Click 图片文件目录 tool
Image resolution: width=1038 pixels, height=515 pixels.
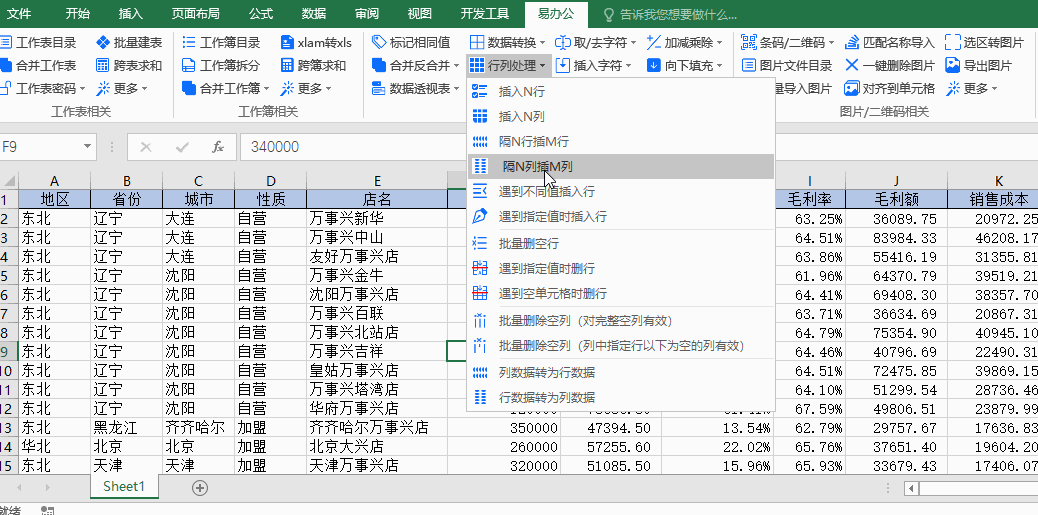(x=786, y=66)
